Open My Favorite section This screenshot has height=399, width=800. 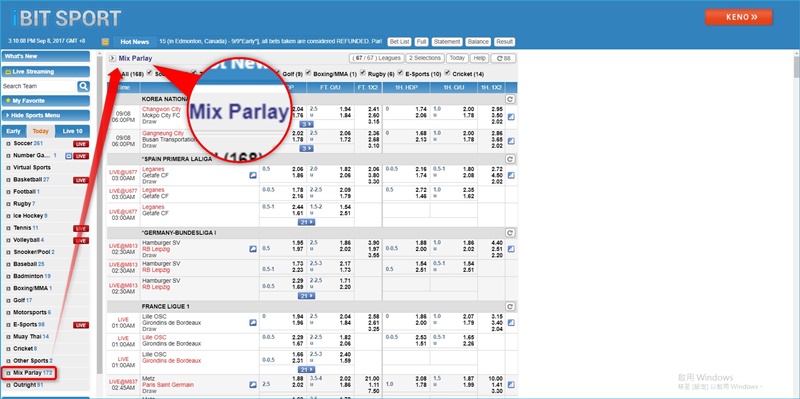pos(46,101)
